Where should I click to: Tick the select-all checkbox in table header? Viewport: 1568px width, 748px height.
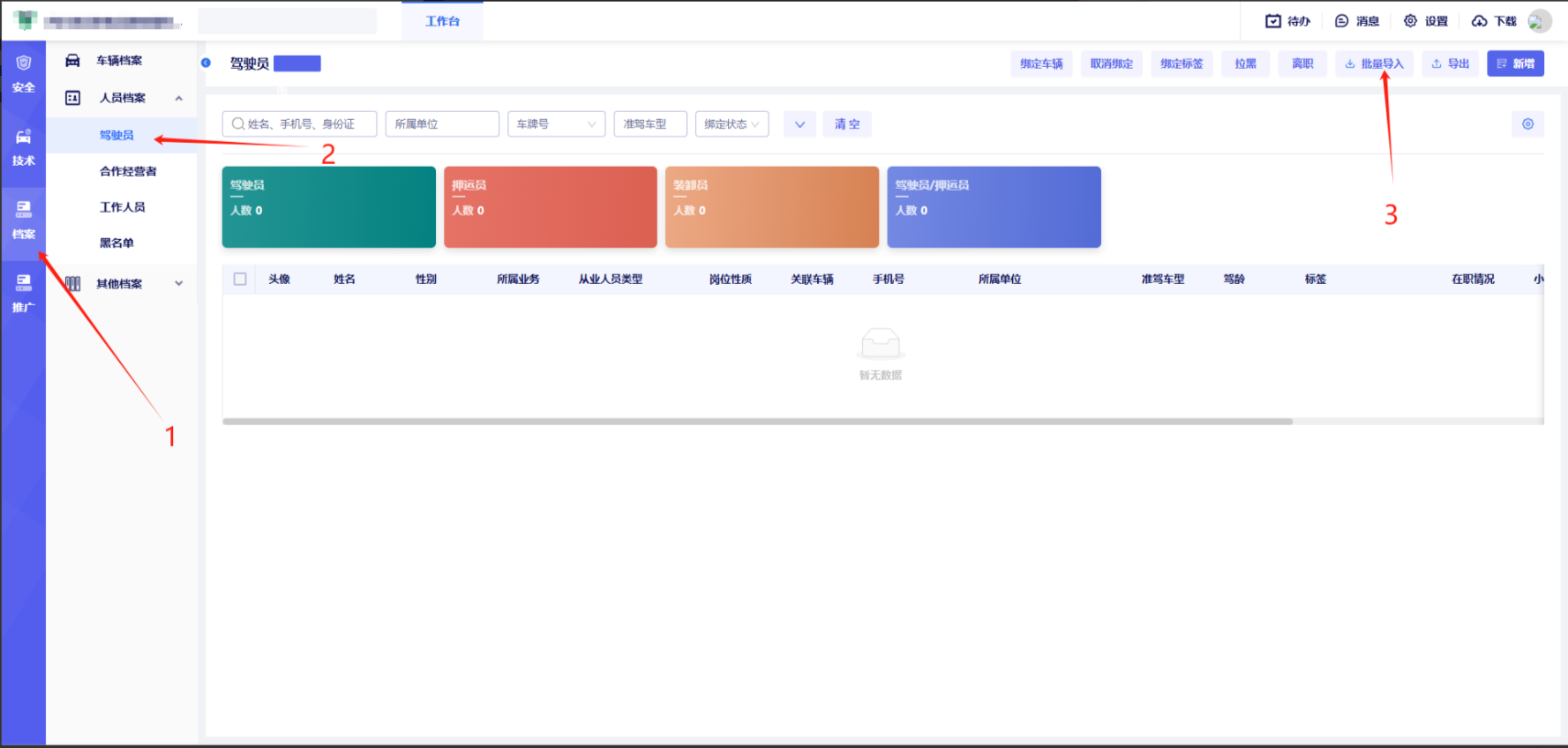tap(240, 279)
